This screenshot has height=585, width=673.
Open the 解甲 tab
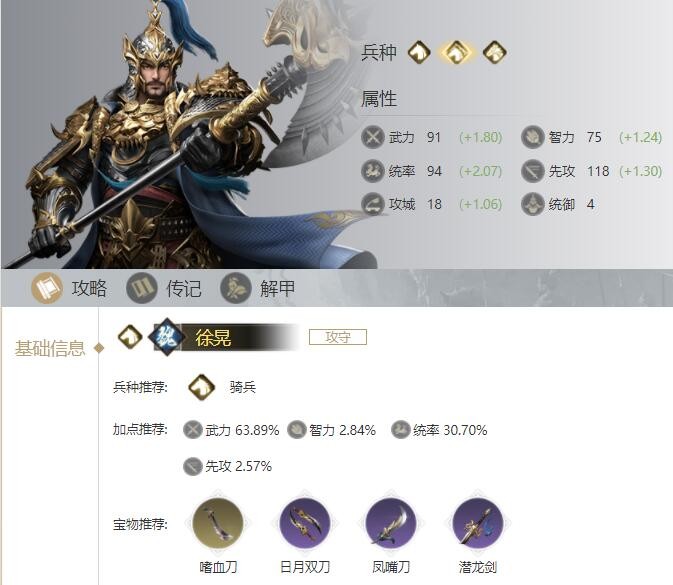258,288
